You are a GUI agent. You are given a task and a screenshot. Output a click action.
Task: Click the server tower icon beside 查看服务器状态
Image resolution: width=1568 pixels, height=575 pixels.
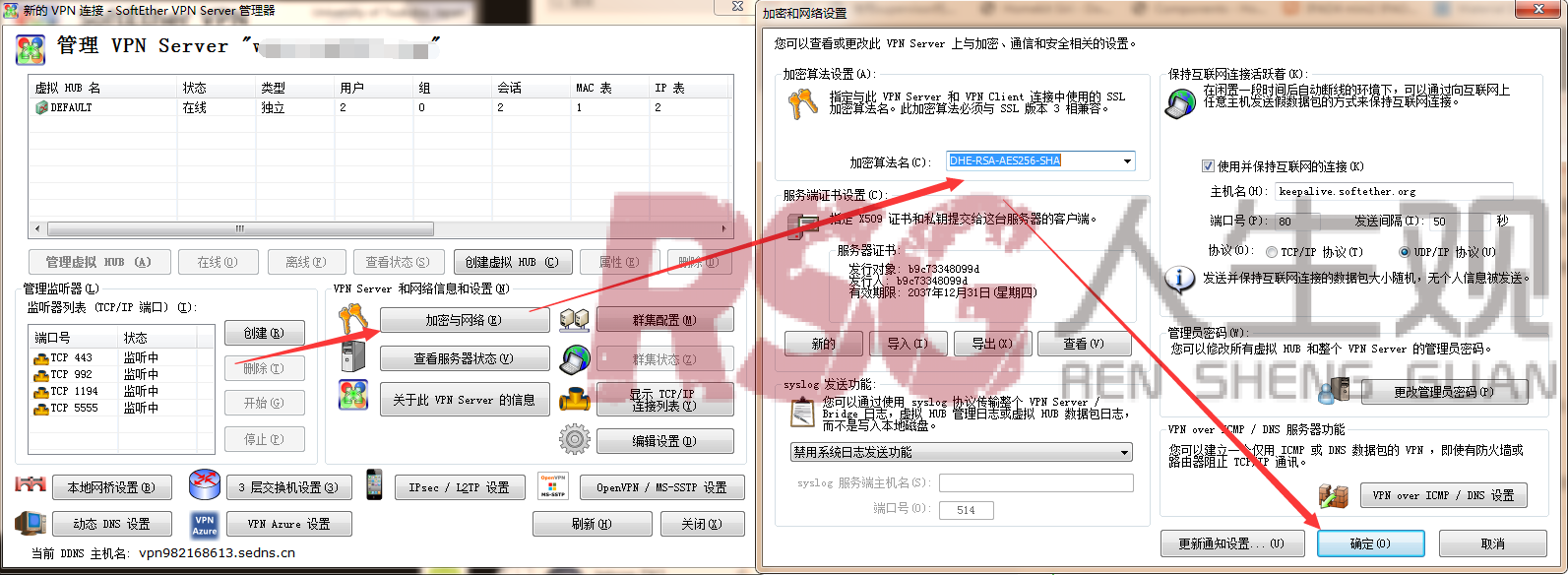pyautogui.click(x=353, y=357)
